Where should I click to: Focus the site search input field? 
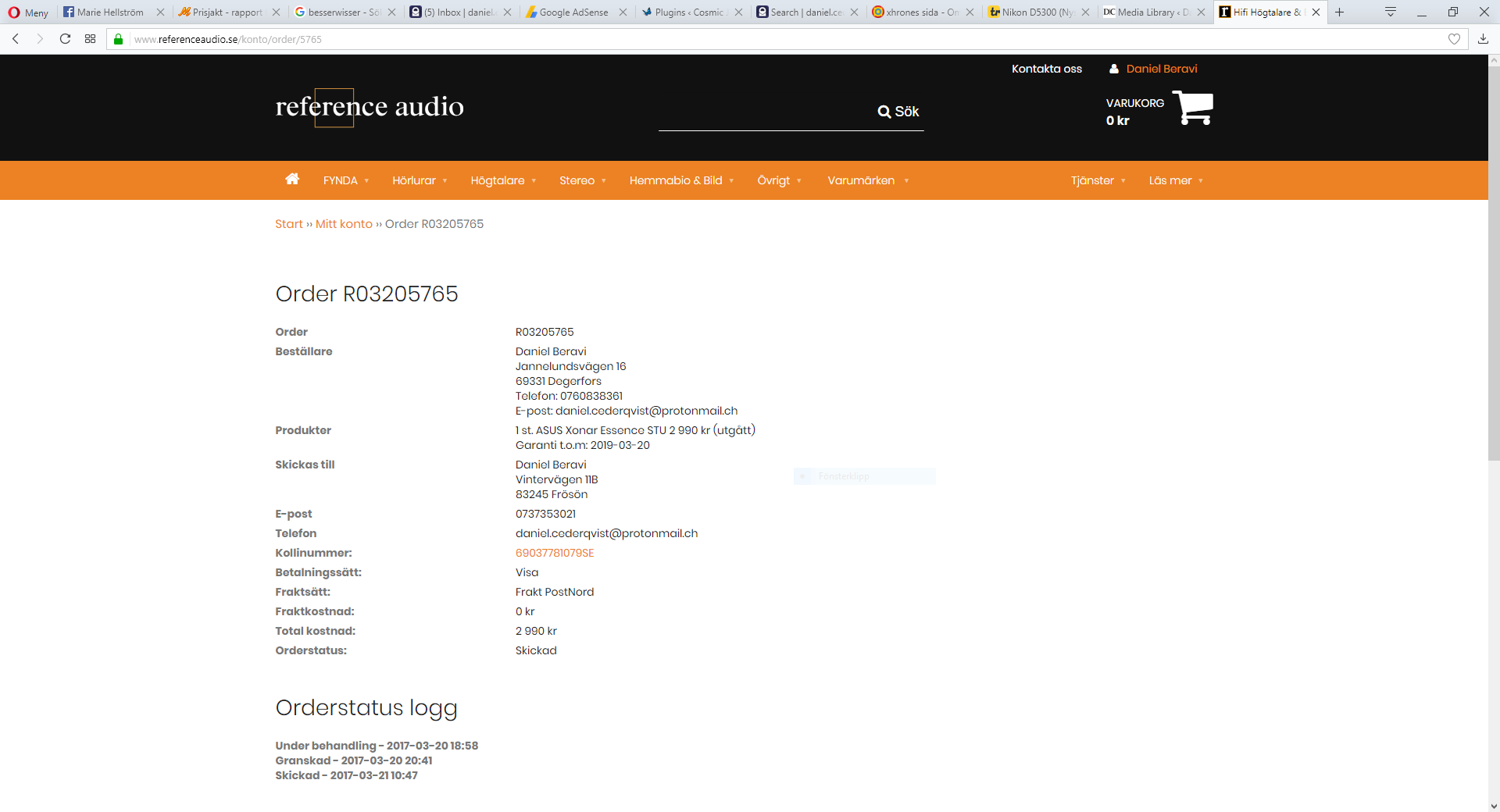point(766,112)
